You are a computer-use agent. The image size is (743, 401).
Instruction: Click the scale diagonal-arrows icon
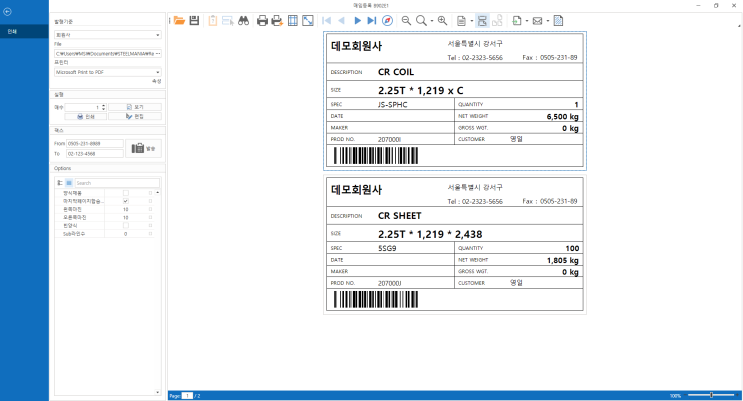pos(308,20)
